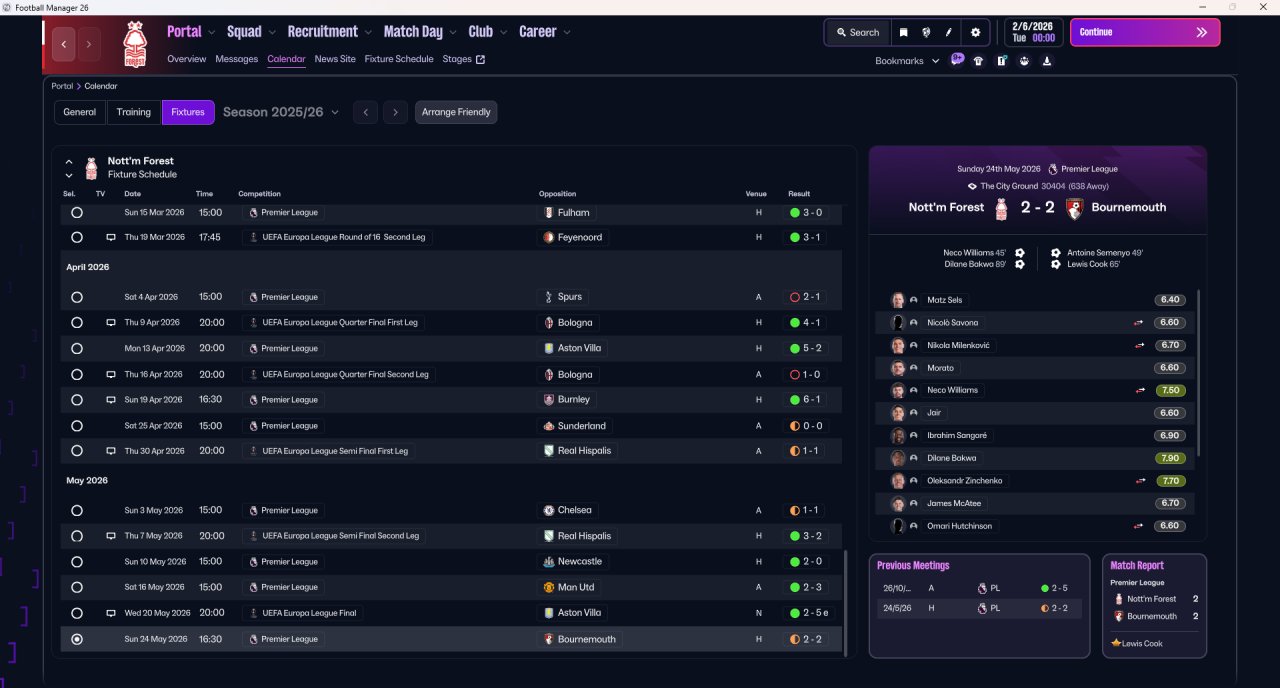Open the Season 2025/26 dropdown
This screenshot has width=1280, height=688.
tap(281, 112)
